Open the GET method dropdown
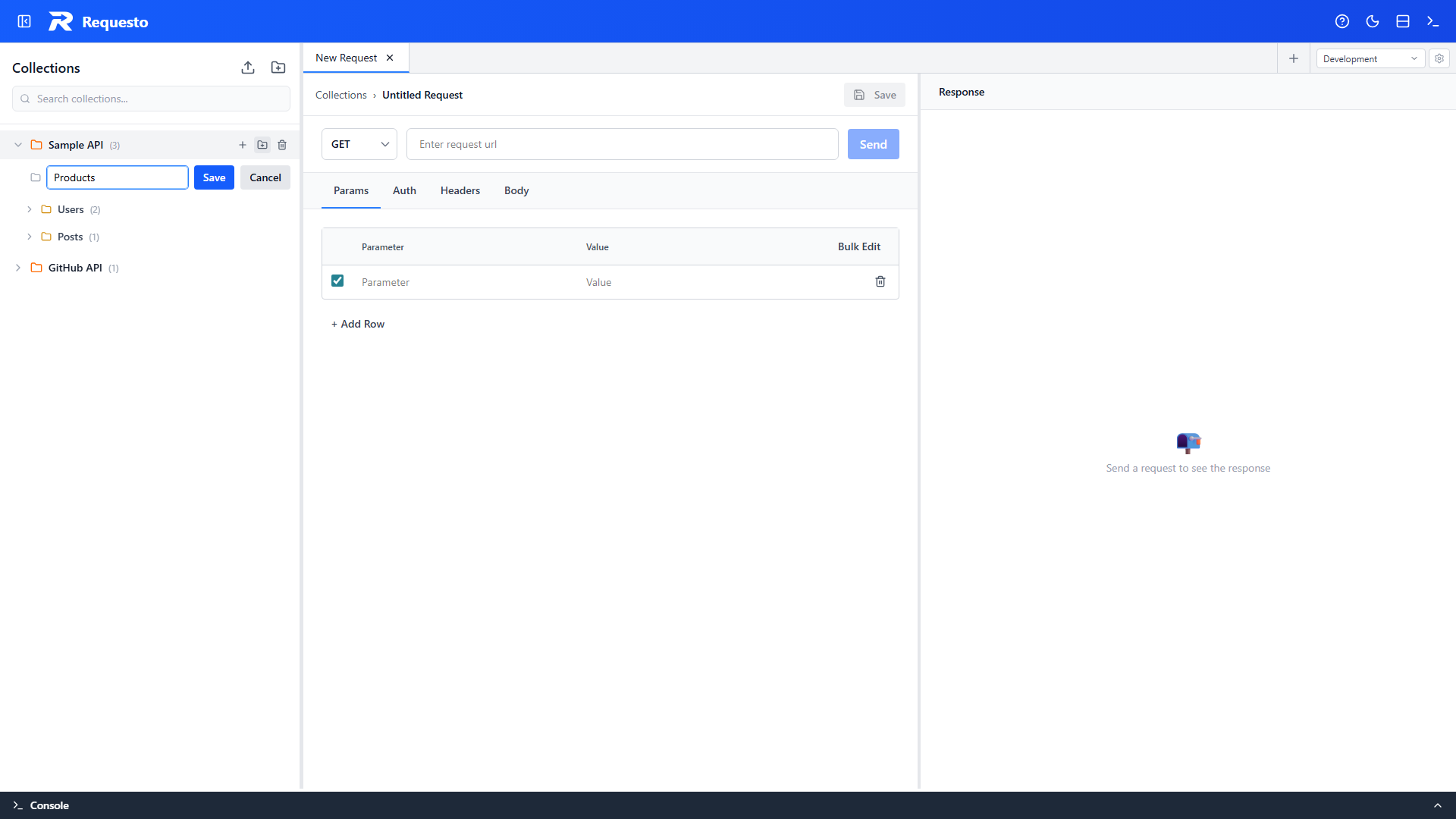This screenshot has height=819, width=1456. click(359, 144)
